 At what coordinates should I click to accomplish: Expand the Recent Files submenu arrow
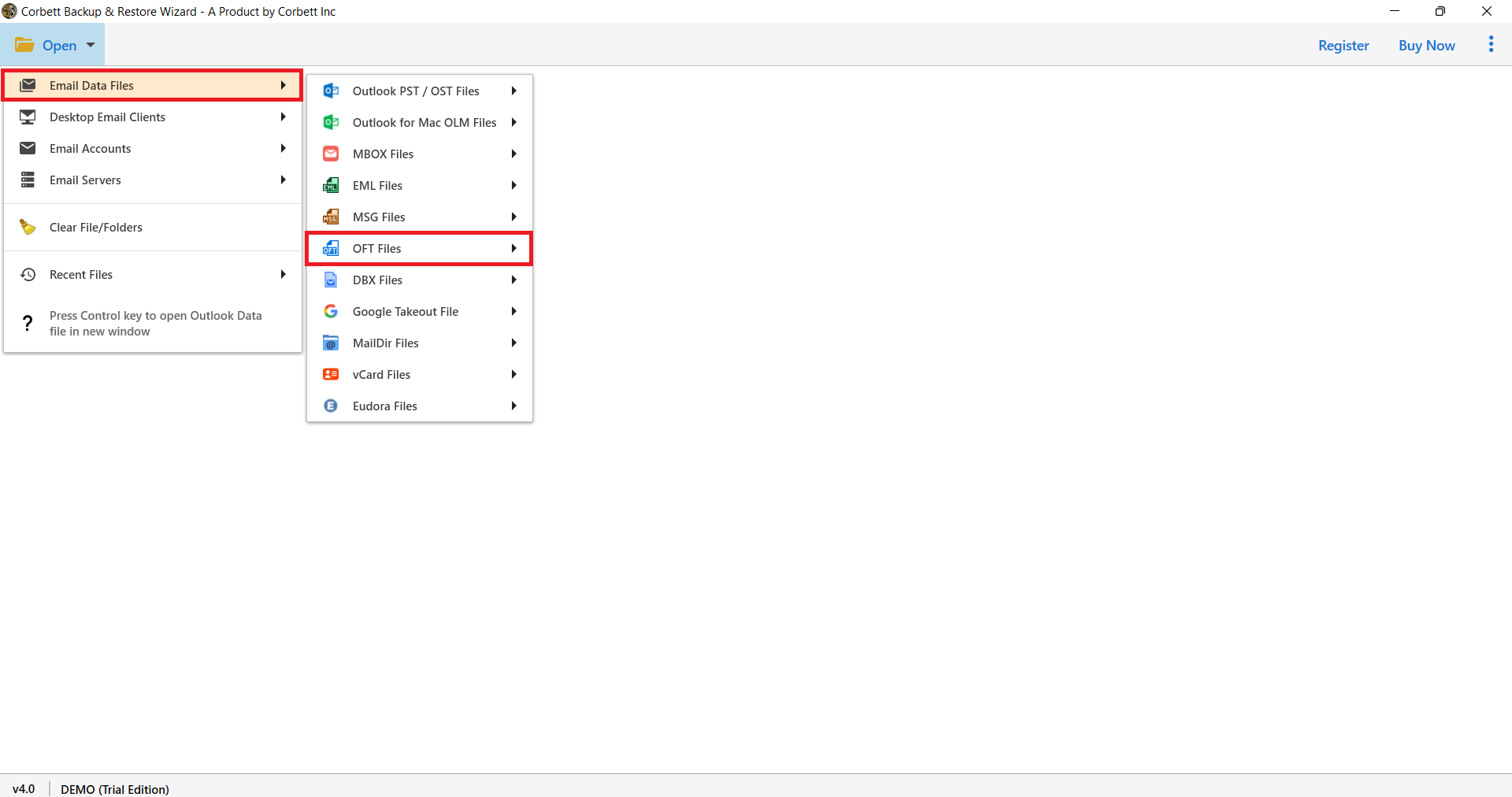[283, 274]
